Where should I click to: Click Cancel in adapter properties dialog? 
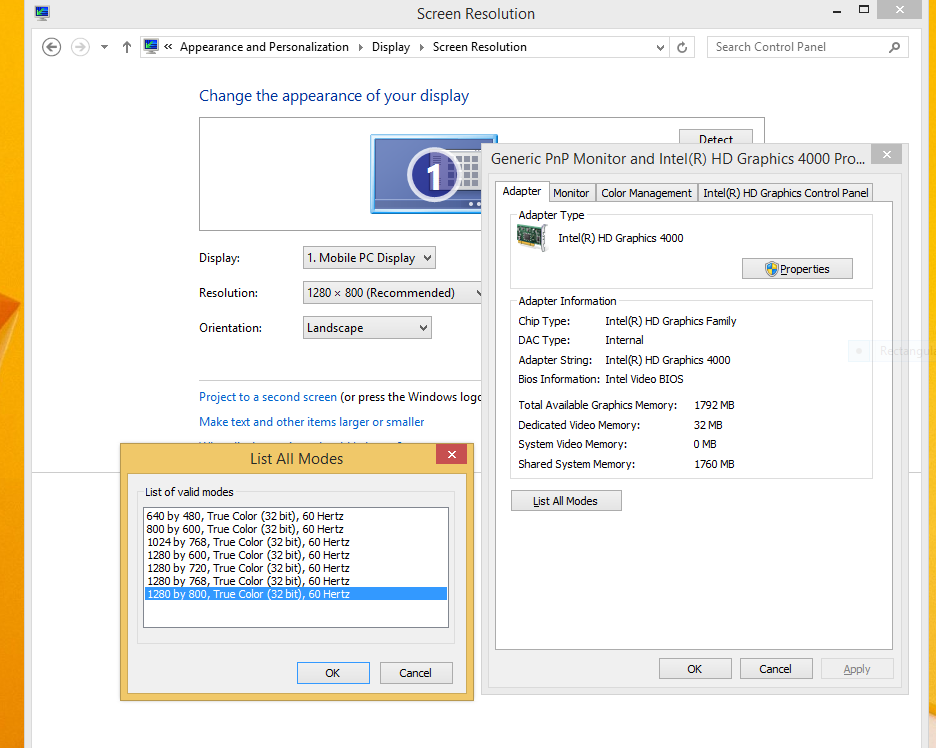[x=775, y=669]
